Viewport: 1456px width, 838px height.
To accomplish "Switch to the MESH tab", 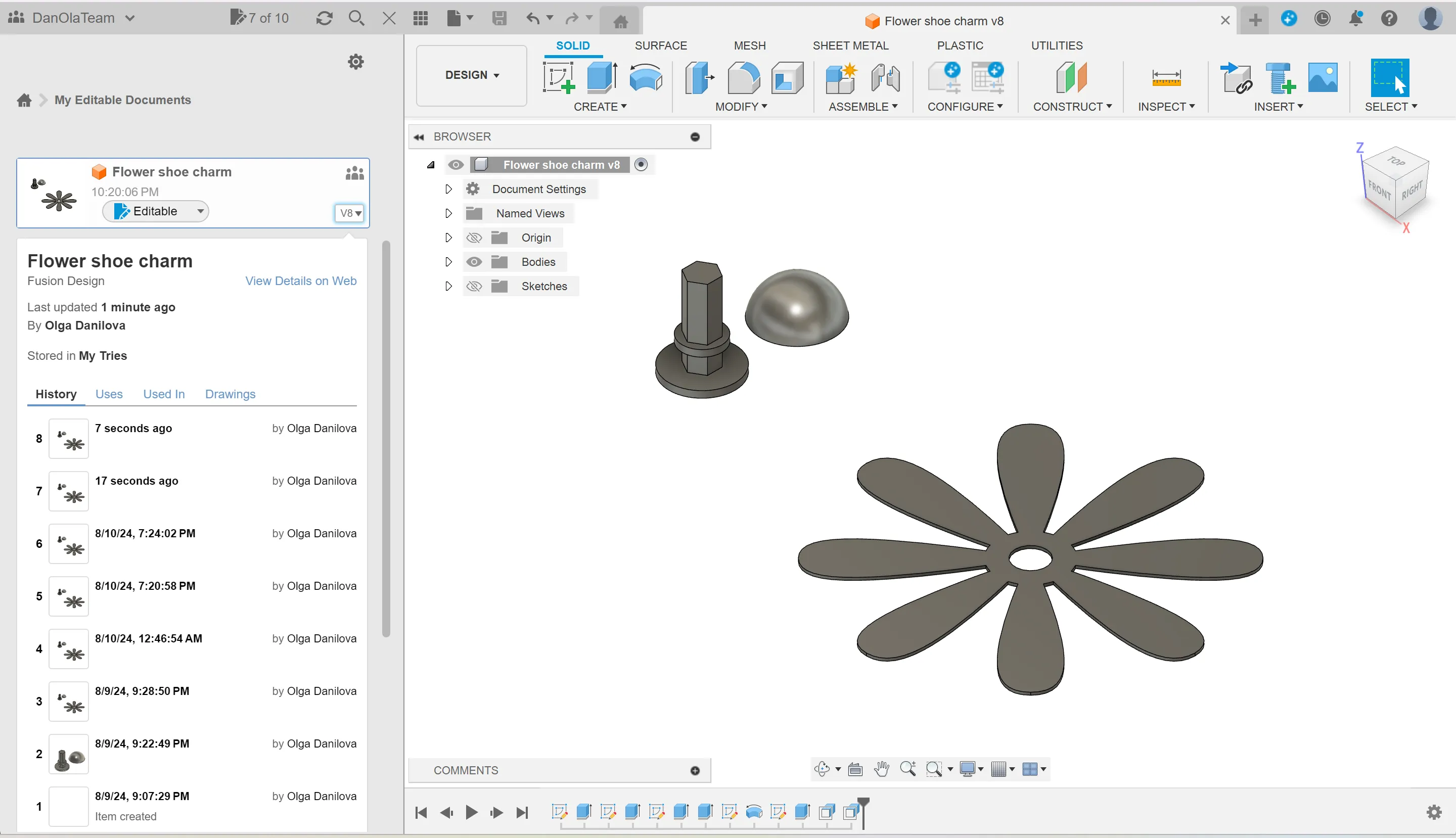I will (749, 45).
